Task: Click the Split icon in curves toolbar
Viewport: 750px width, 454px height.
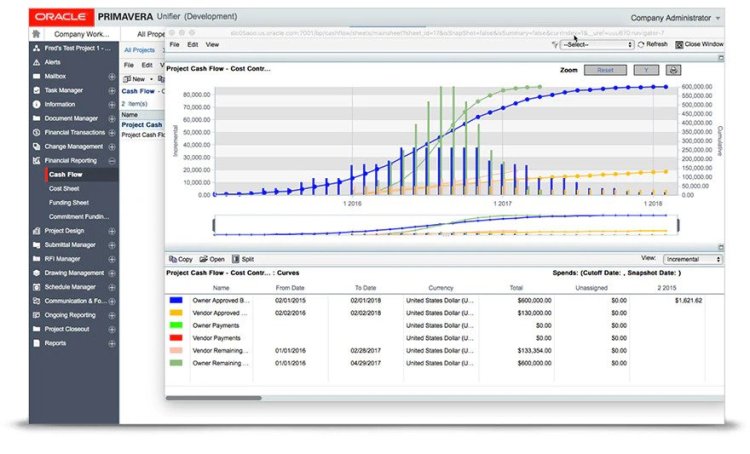Action: point(236,259)
